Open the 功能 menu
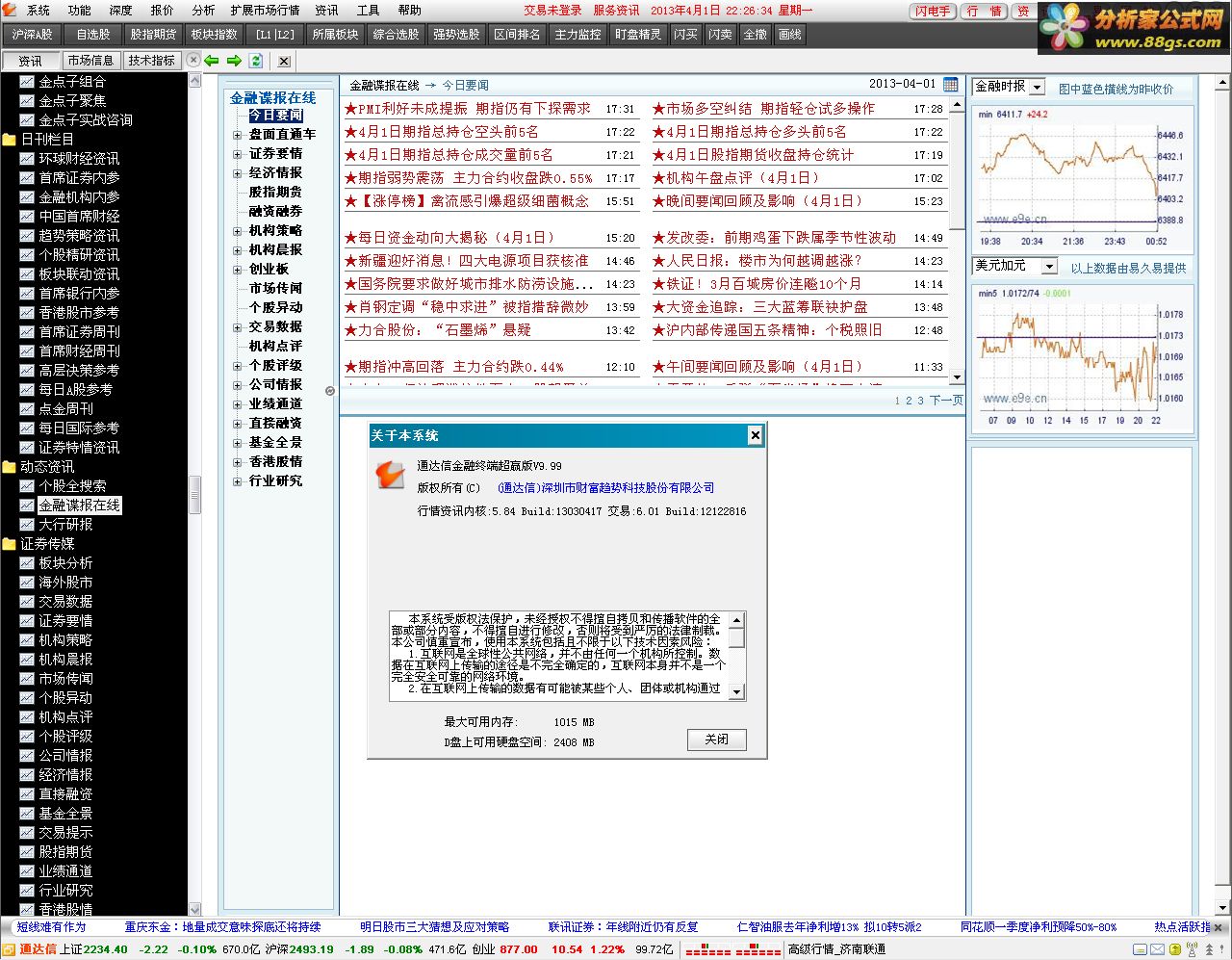This screenshot has height=960, width=1232. click(80, 10)
